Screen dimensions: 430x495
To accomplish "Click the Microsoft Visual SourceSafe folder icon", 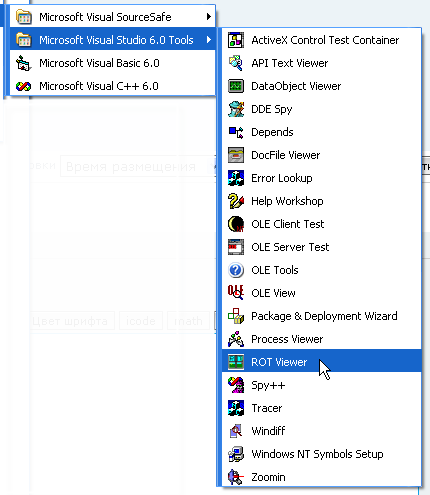I will (24, 17).
